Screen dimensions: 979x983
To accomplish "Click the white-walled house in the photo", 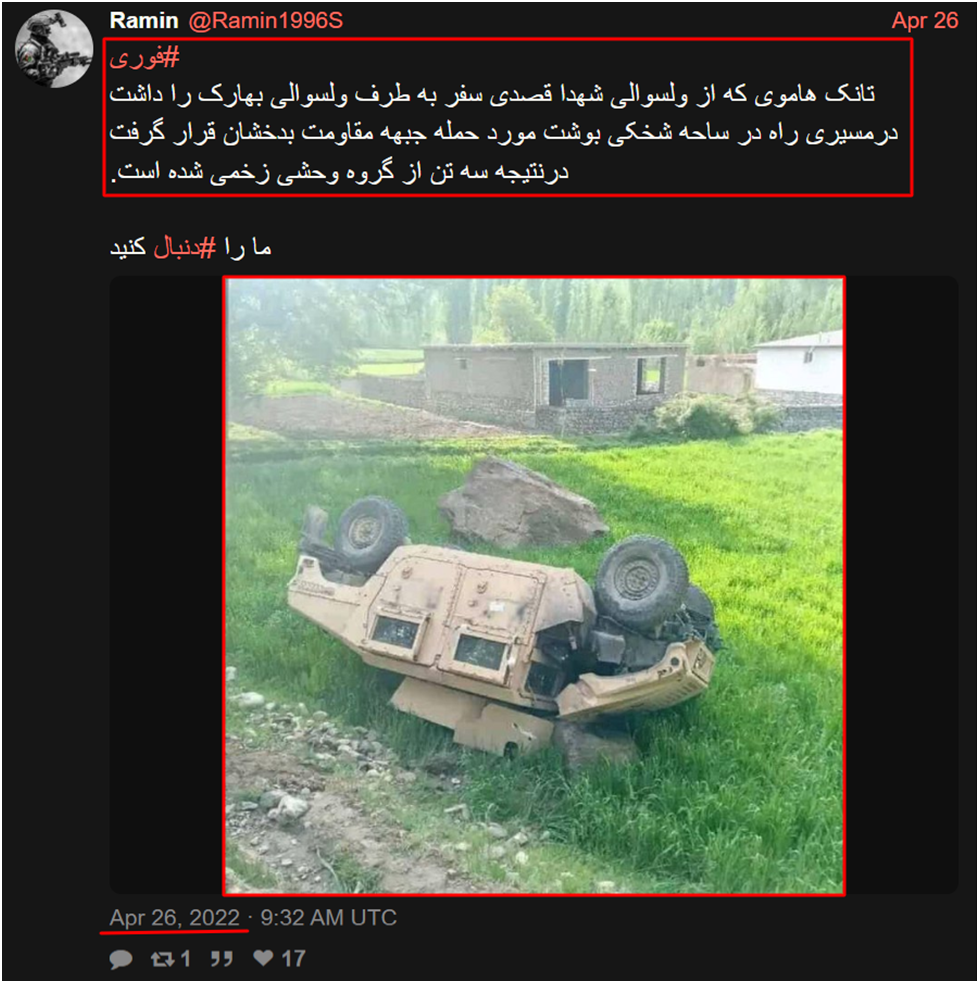I will tap(799, 364).
